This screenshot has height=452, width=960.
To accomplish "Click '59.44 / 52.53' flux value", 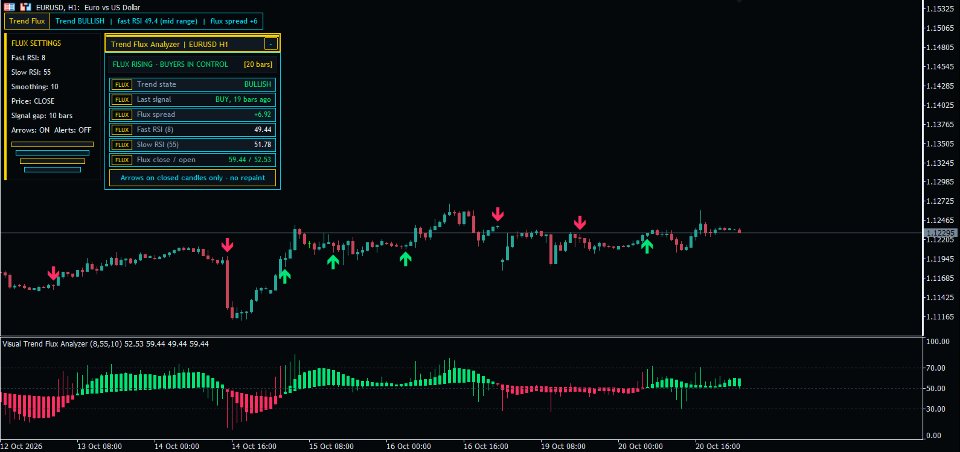I will pos(250,160).
